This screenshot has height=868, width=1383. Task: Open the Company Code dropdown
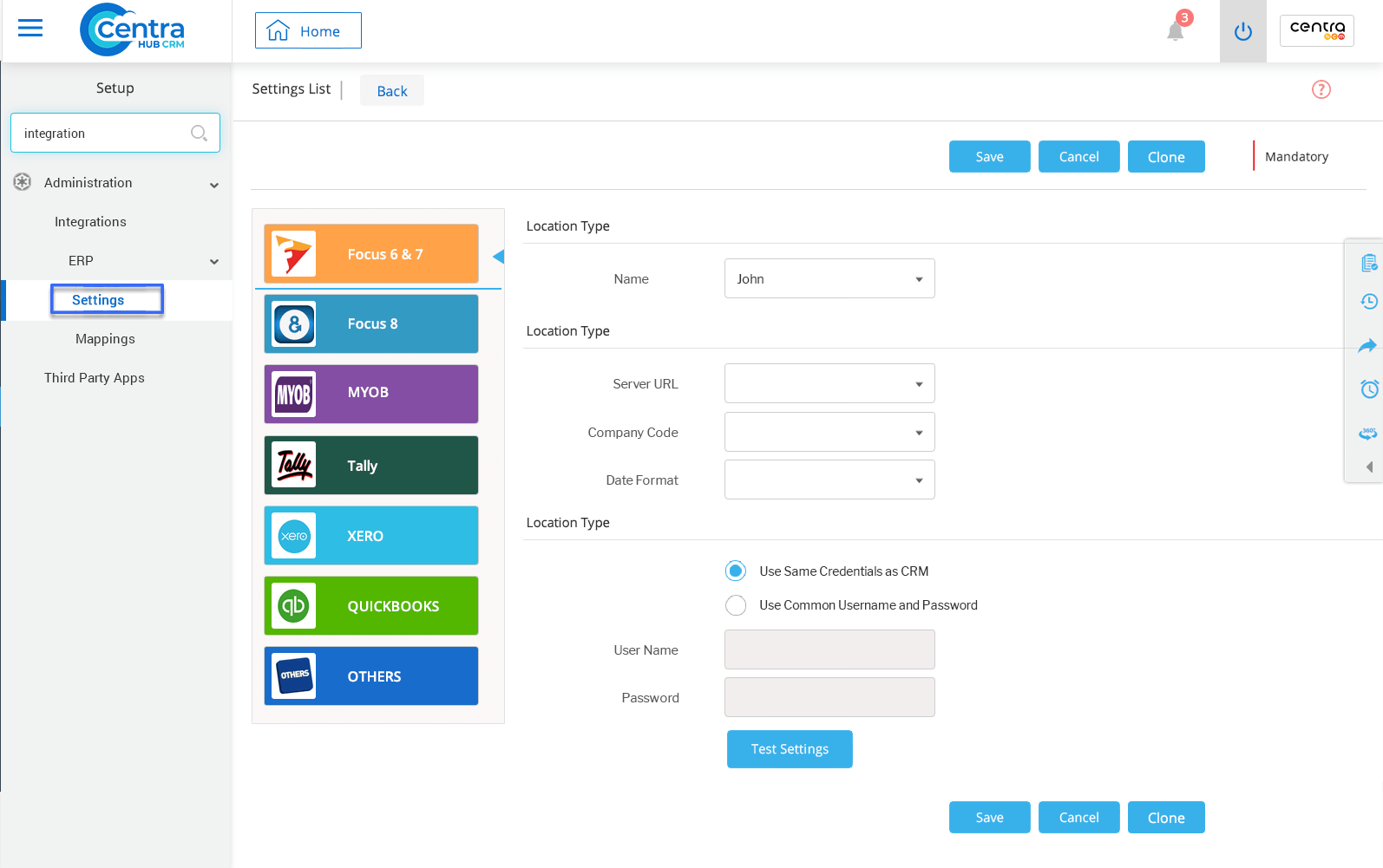(829, 432)
